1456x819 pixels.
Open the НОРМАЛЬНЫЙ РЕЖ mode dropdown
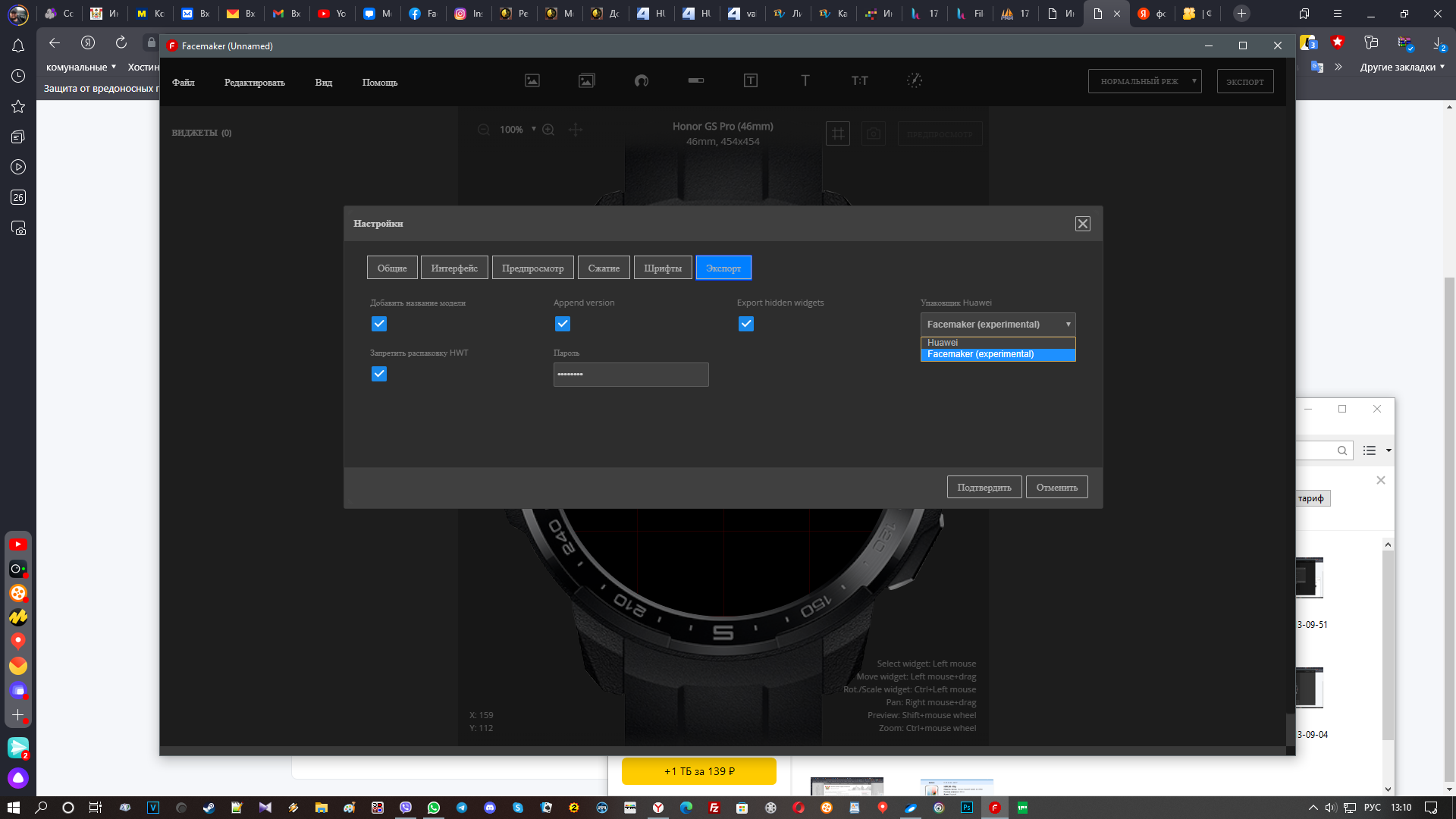coord(1145,81)
